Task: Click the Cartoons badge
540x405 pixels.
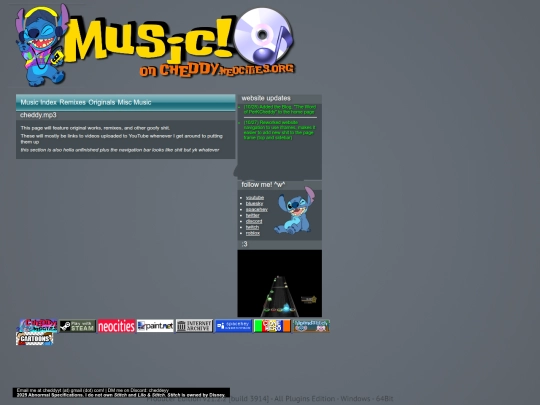Action: (x=34, y=339)
